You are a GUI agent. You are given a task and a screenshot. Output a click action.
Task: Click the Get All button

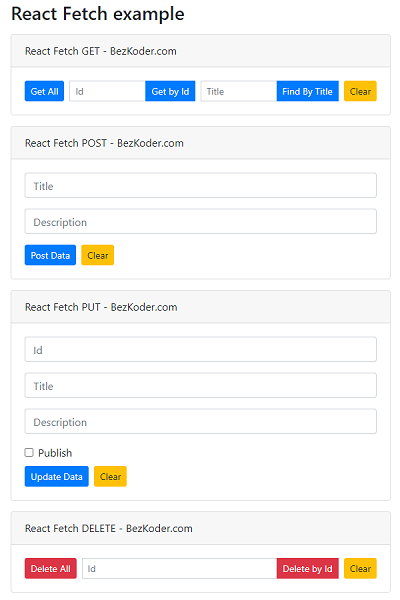44,91
